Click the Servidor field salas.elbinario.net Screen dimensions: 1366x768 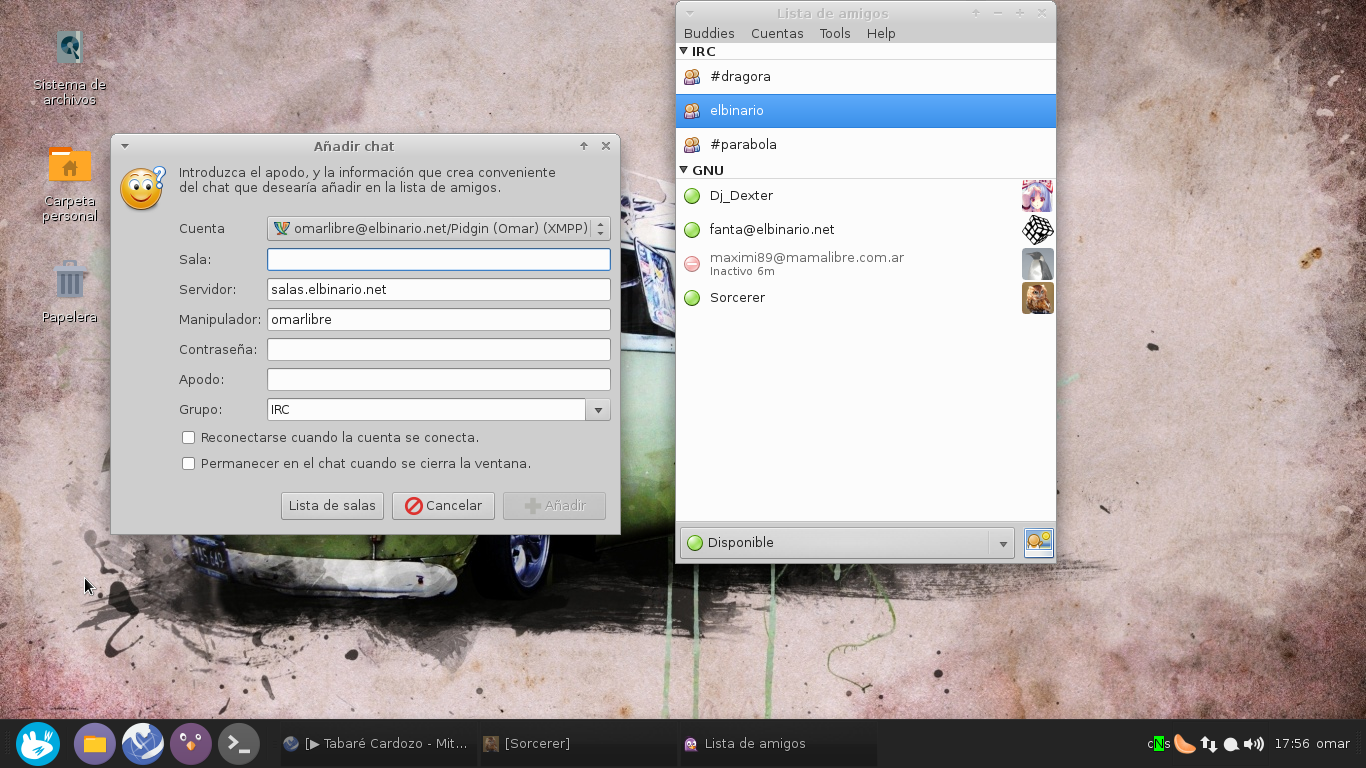pyautogui.click(x=439, y=290)
